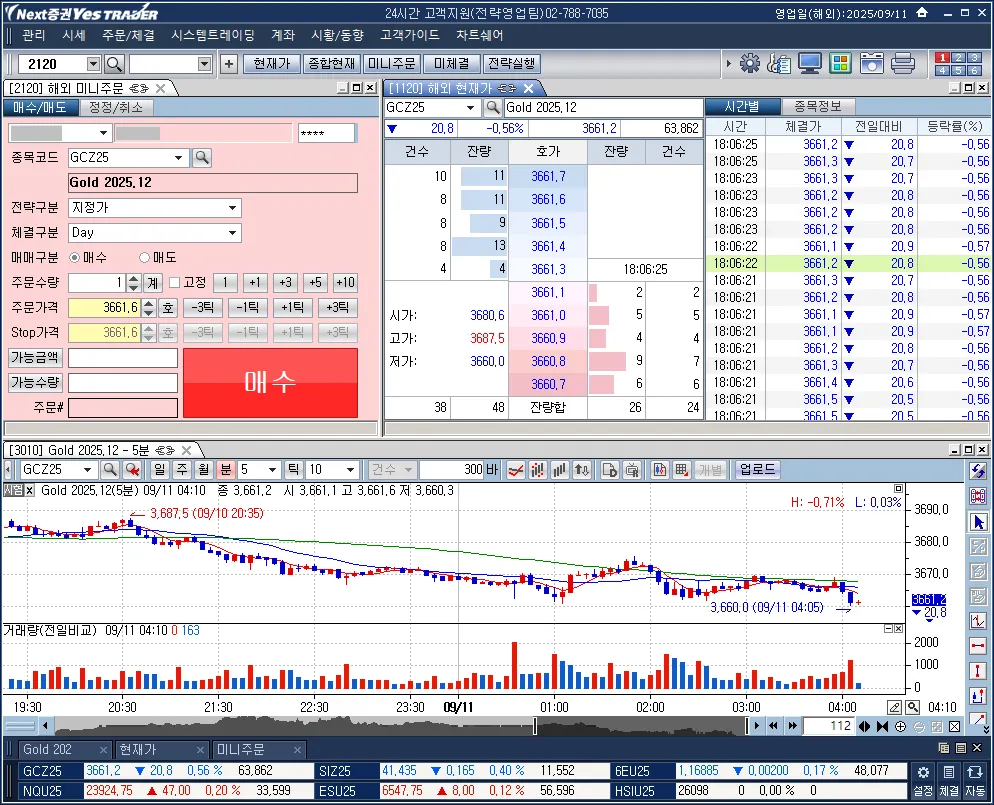
Task: Click the magnifier icon below the chart right side
Action: [x=912, y=707]
